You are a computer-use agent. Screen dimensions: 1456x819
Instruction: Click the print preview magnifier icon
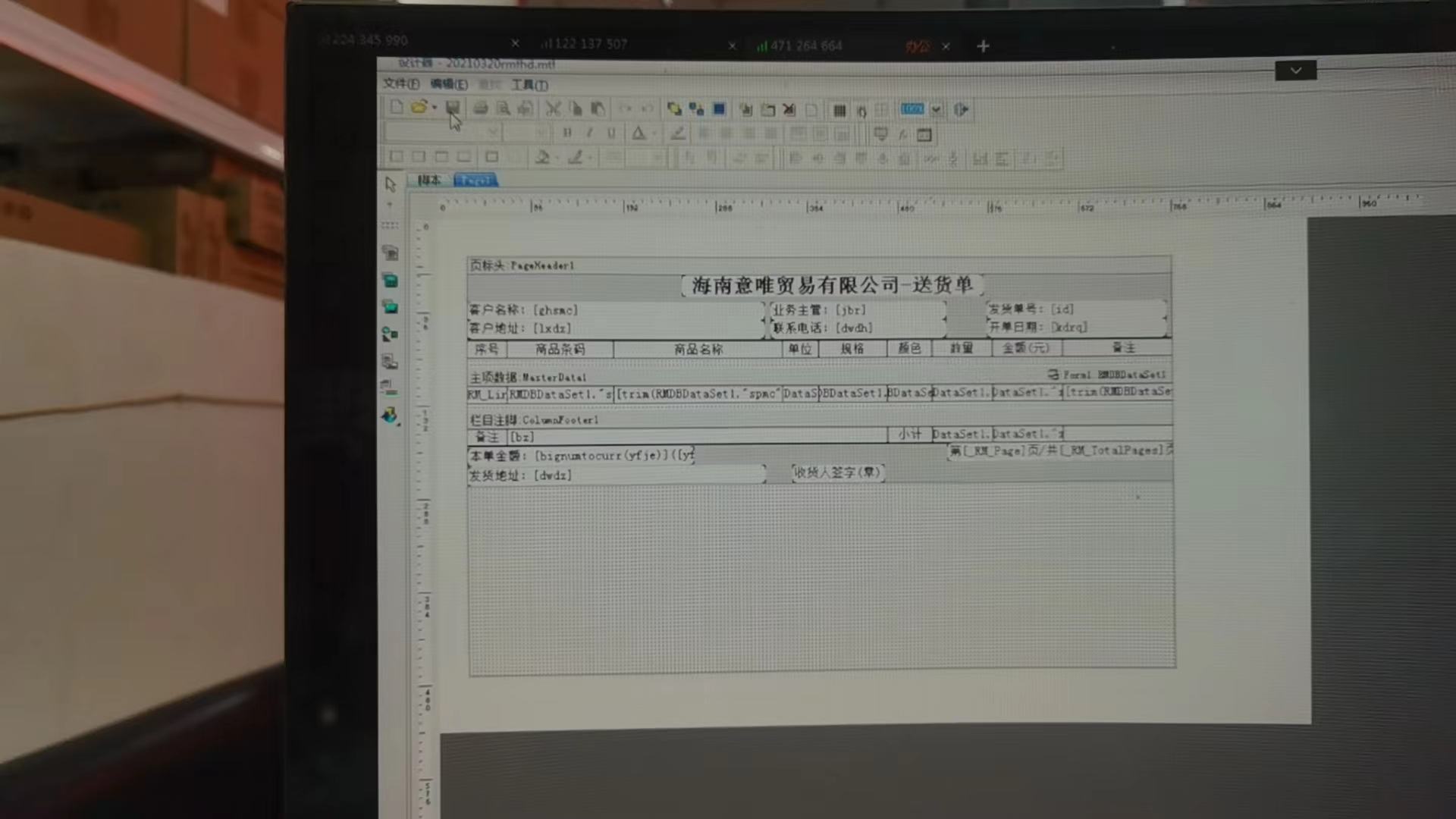(503, 108)
